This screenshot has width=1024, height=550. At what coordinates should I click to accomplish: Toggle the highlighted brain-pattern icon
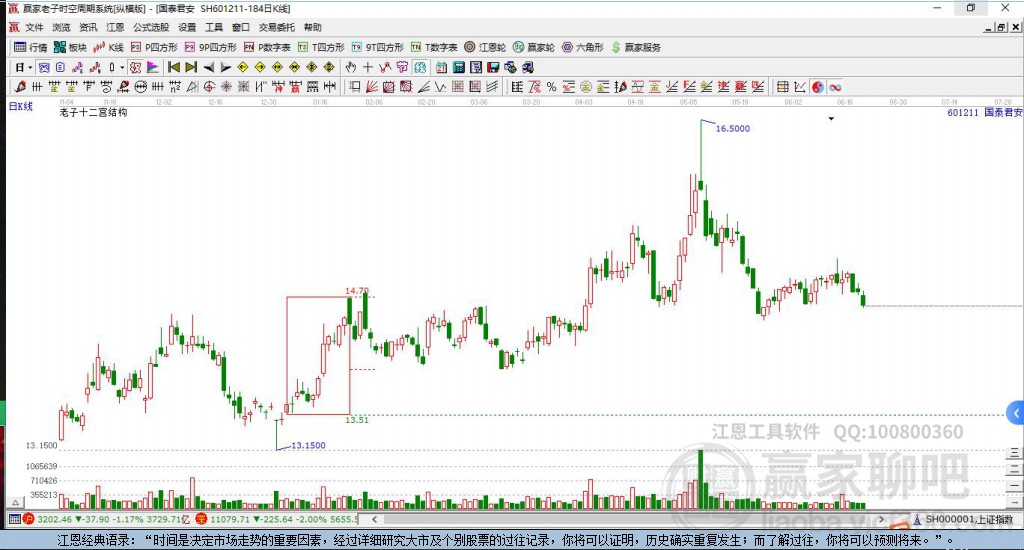pos(420,67)
